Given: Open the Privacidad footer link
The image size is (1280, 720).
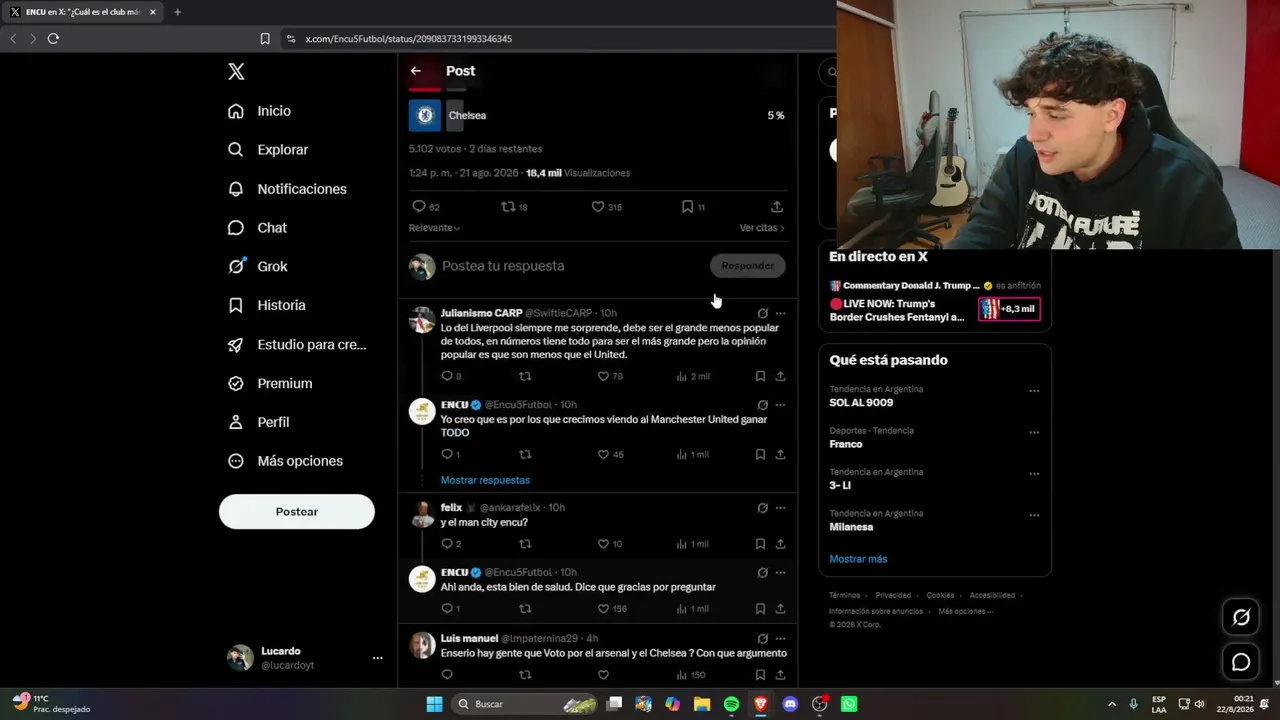Looking at the screenshot, I should (893, 595).
